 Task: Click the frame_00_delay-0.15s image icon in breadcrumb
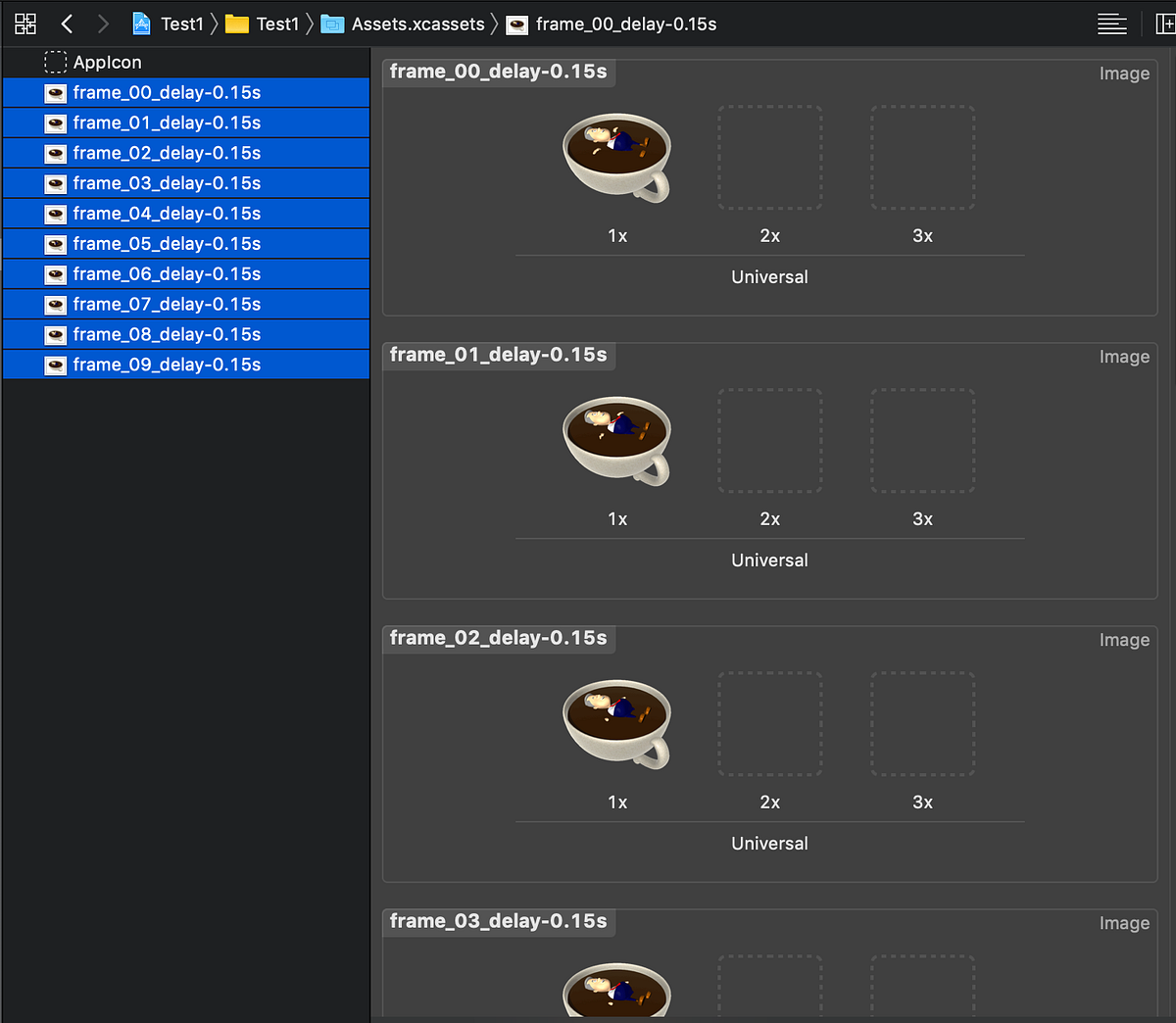coord(516,24)
